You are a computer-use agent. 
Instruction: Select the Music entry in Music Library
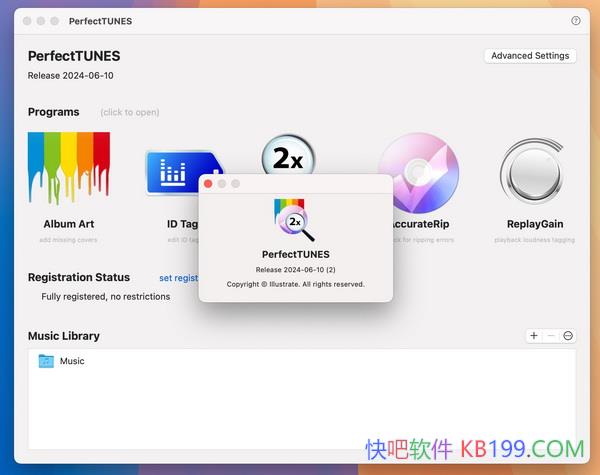72,361
